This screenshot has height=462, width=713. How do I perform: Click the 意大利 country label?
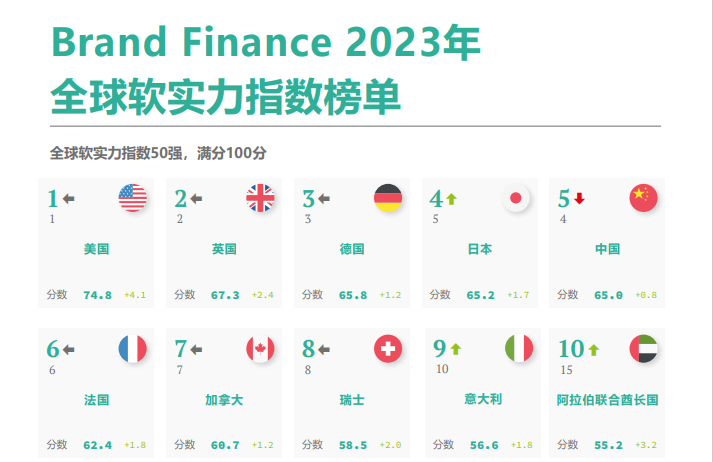click(x=483, y=399)
